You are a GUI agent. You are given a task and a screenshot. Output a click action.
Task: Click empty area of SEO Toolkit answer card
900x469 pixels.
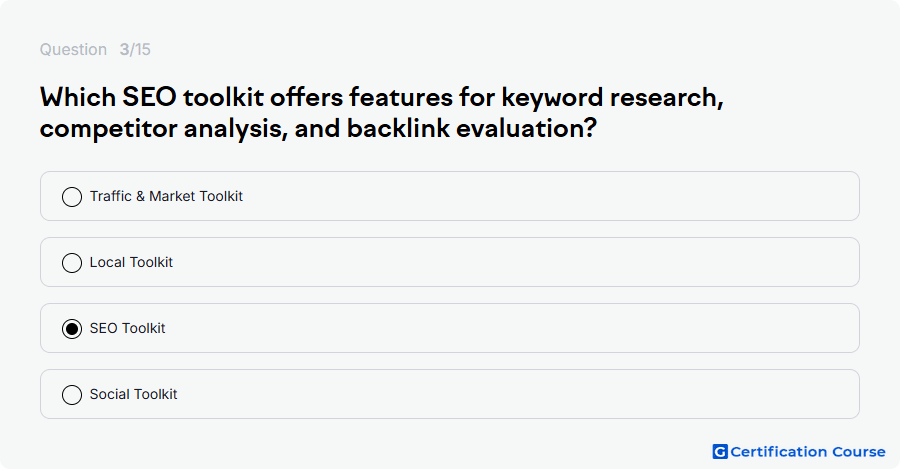[x=517, y=328]
